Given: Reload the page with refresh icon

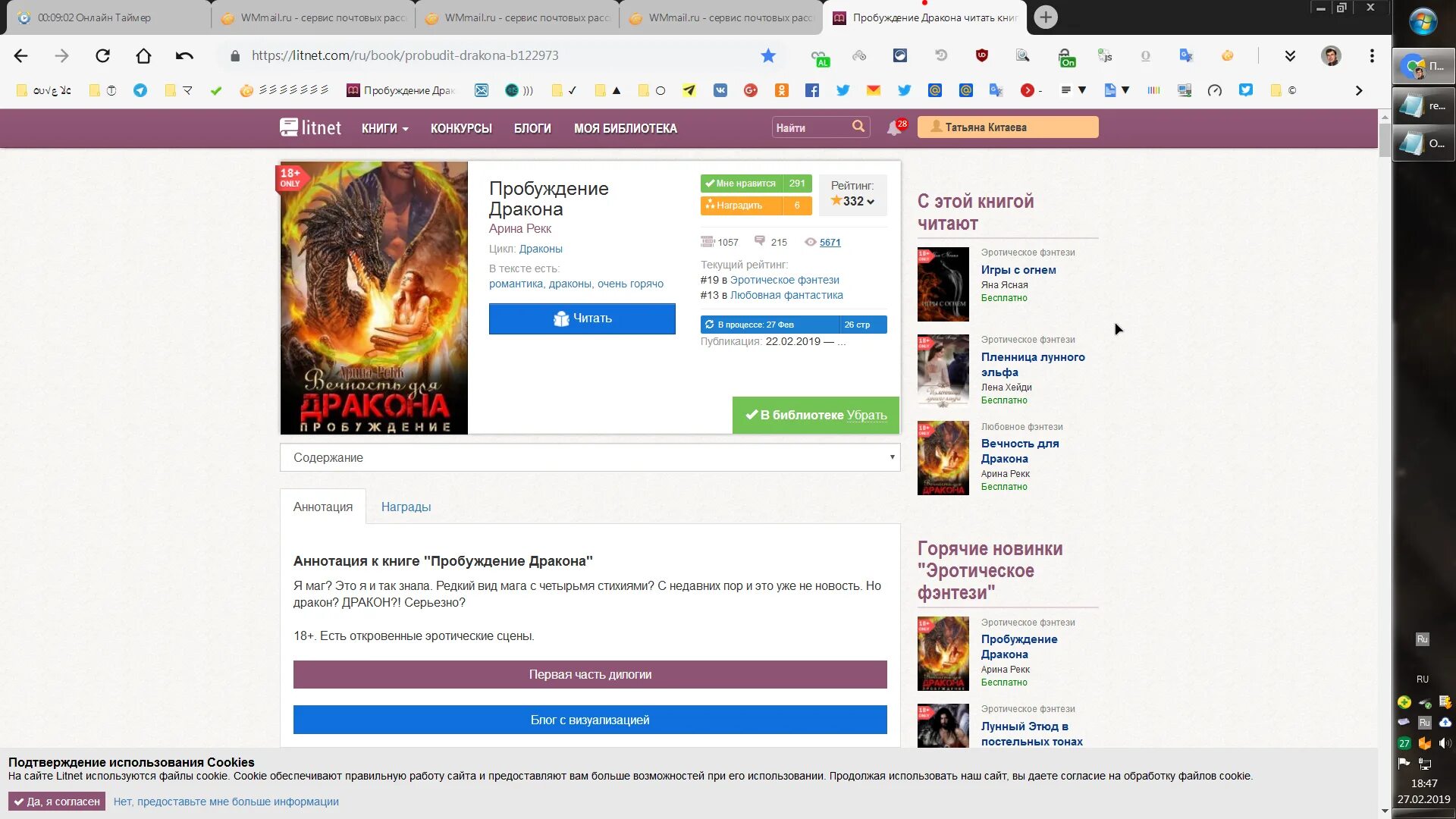Looking at the screenshot, I should point(102,55).
